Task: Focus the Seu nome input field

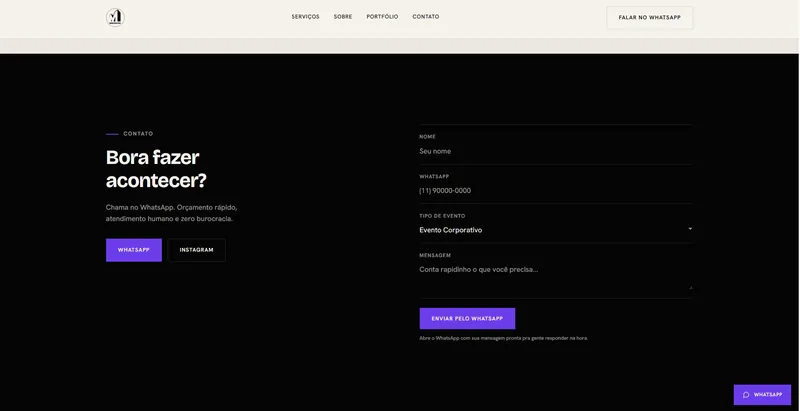Action: point(556,151)
